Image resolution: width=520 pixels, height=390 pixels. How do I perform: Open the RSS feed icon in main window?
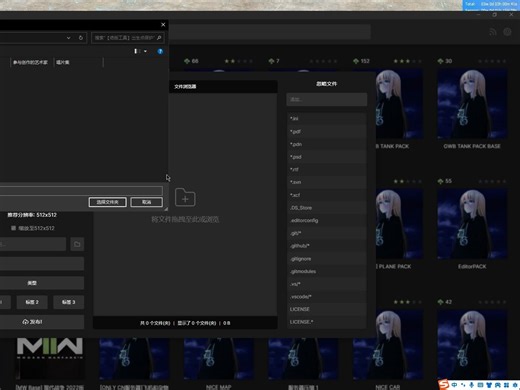point(493,32)
